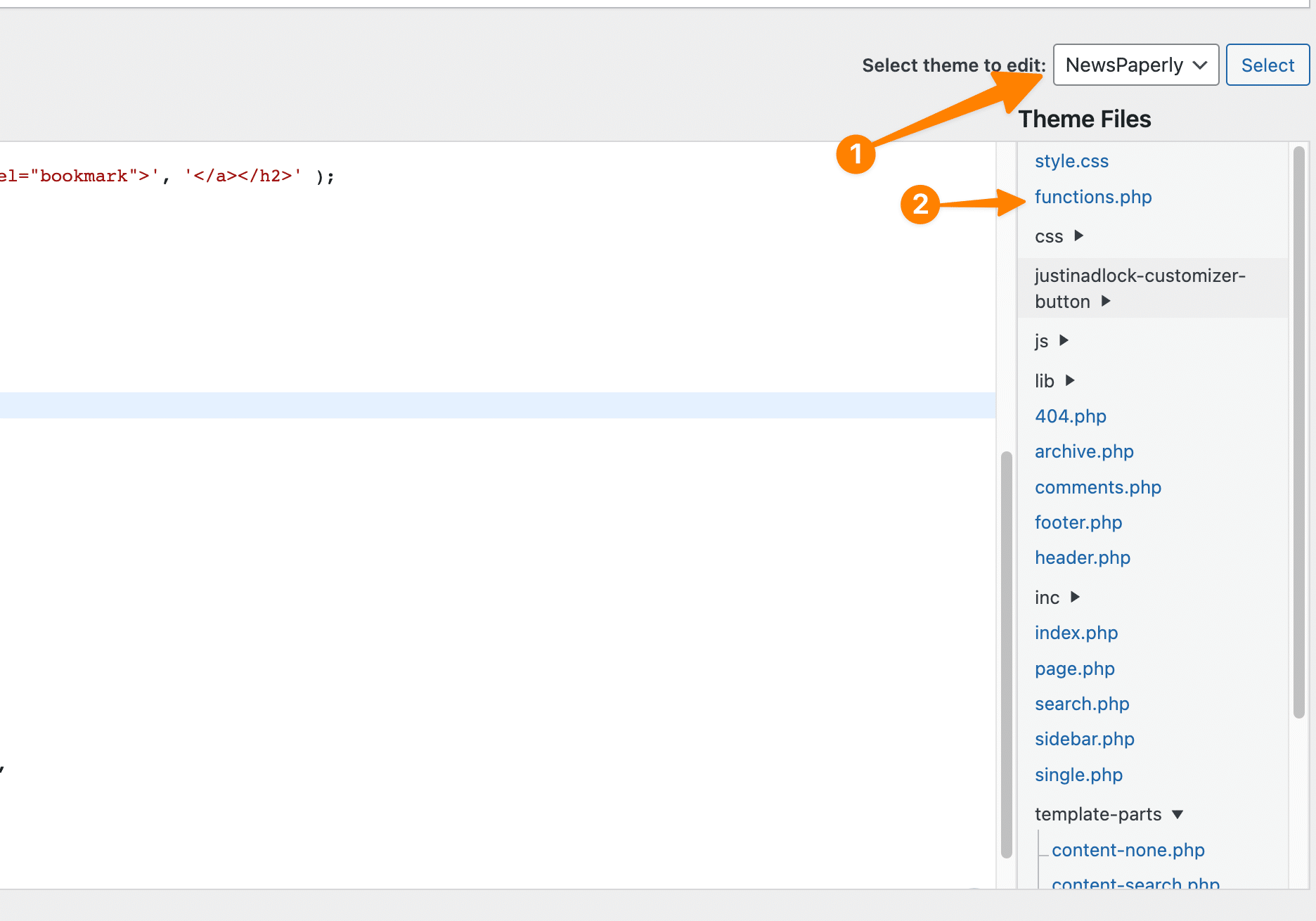Collapse the template-parts folder

coord(1099,814)
